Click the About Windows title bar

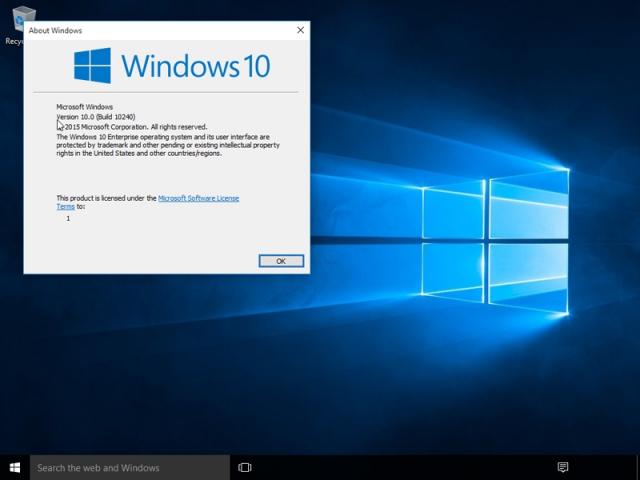point(150,31)
